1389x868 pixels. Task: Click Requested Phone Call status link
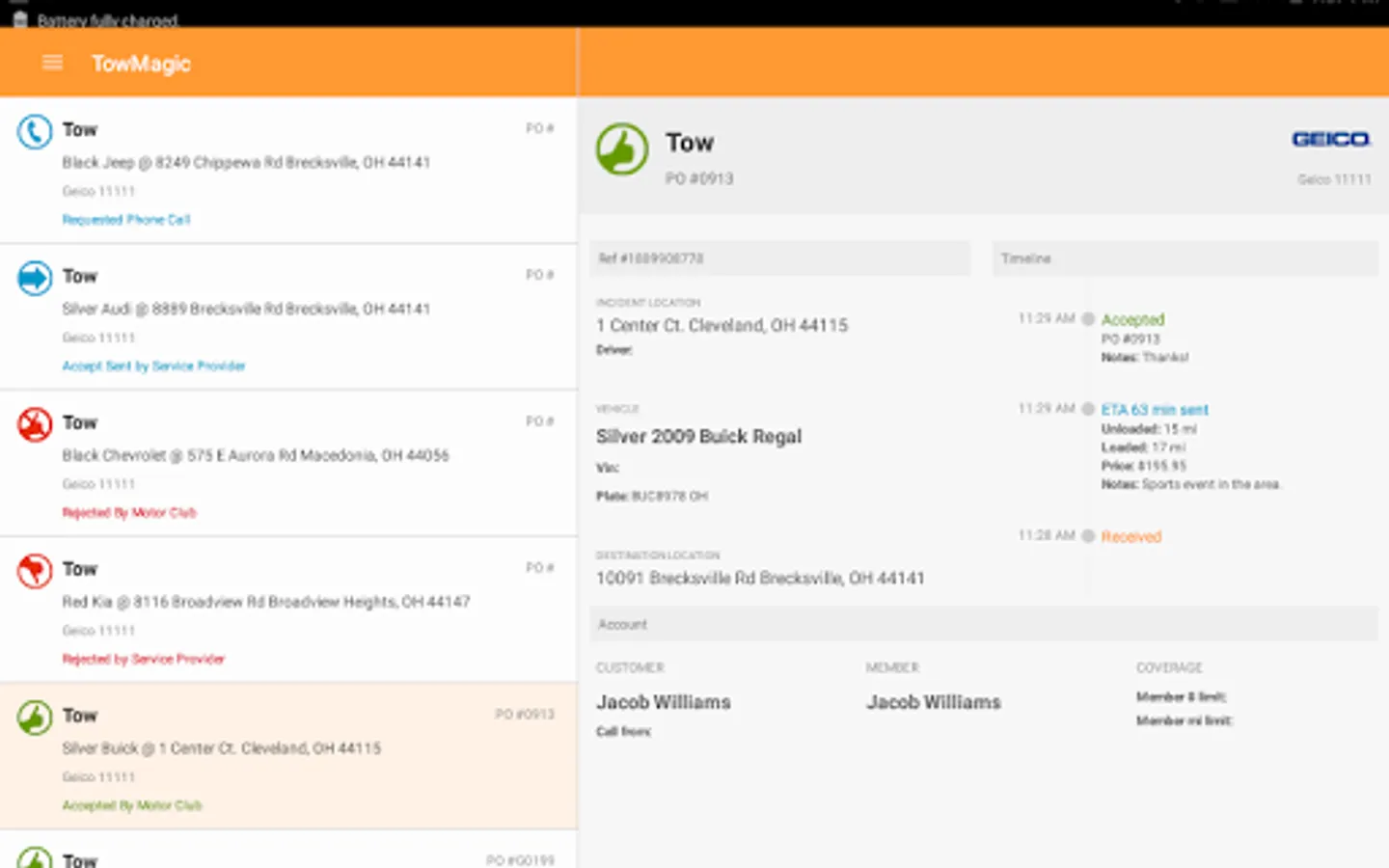(126, 220)
